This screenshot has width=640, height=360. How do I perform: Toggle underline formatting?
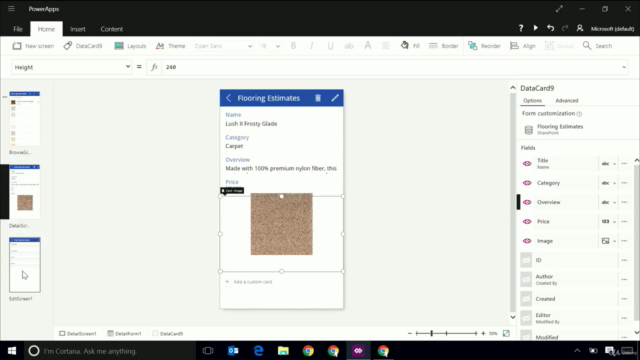pos(330,46)
